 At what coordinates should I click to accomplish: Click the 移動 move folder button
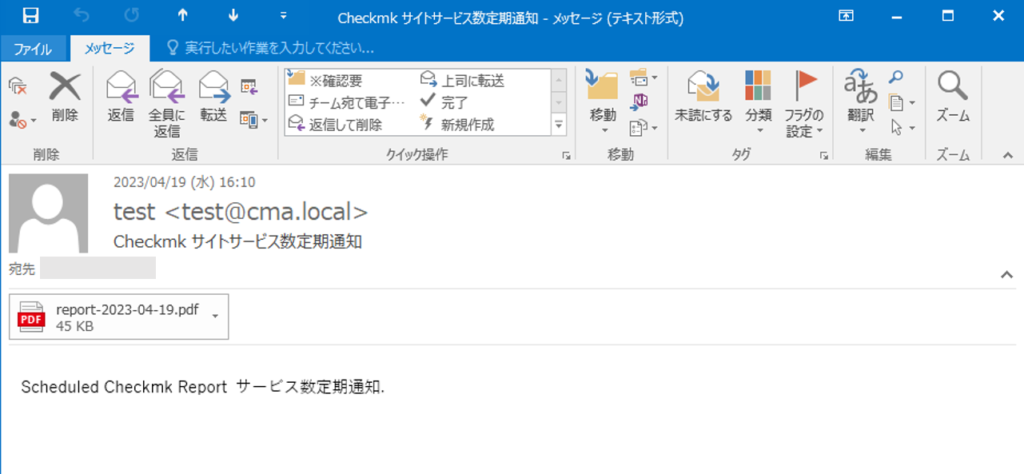(x=603, y=102)
